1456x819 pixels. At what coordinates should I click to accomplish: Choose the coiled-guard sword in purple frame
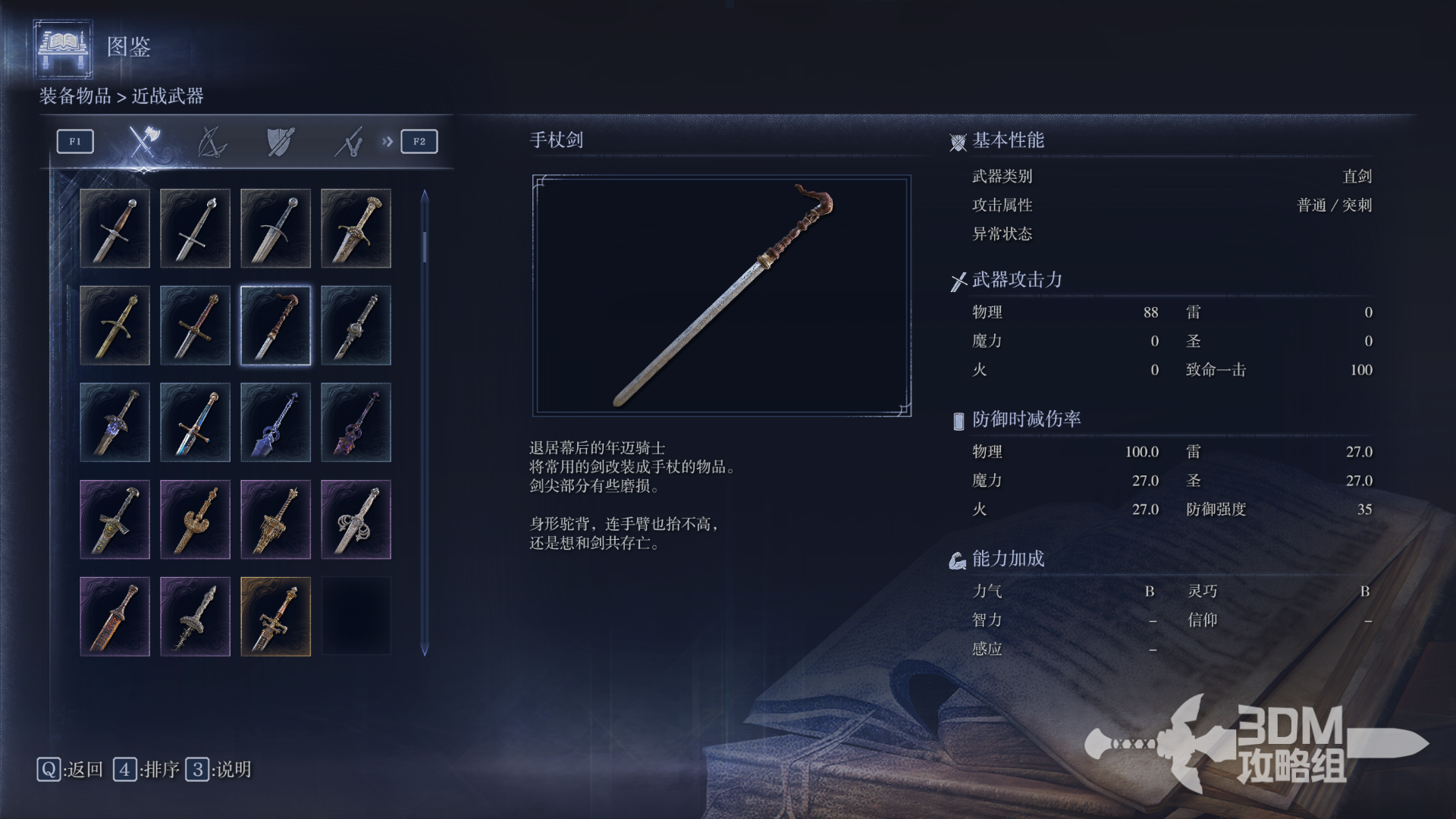point(356,519)
